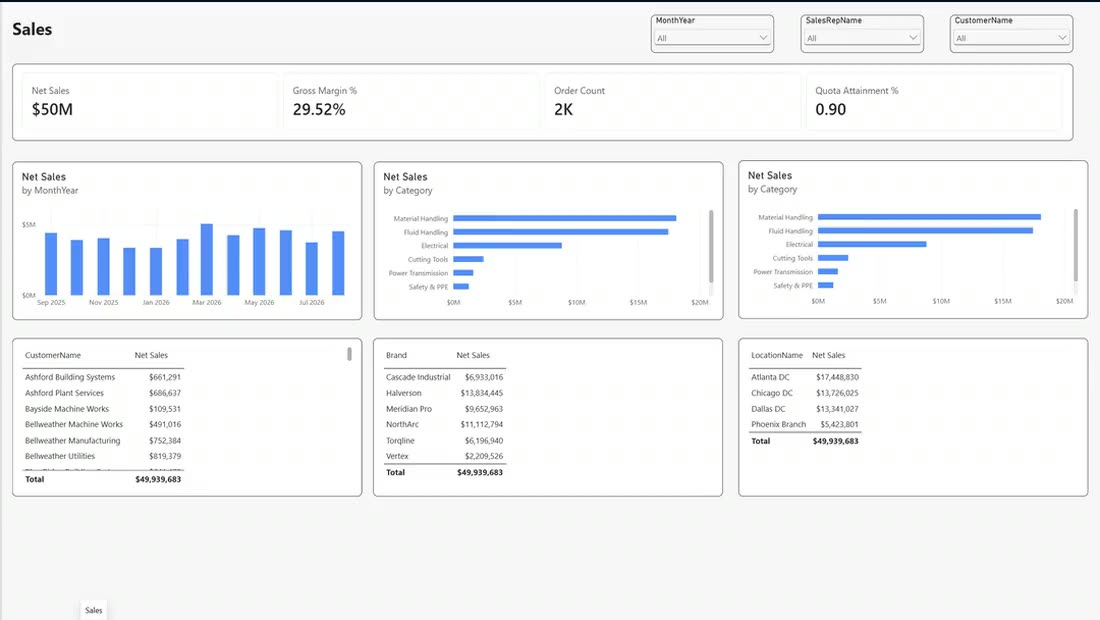The height and width of the screenshot is (620, 1100).
Task: Select the Meridian Pro brand row
Action: point(444,409)
